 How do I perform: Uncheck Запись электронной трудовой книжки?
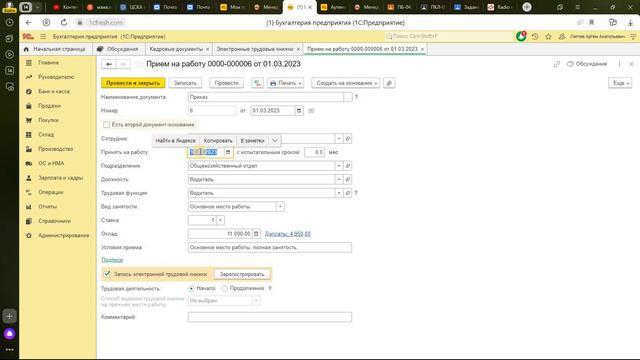[x=107, y=274]
